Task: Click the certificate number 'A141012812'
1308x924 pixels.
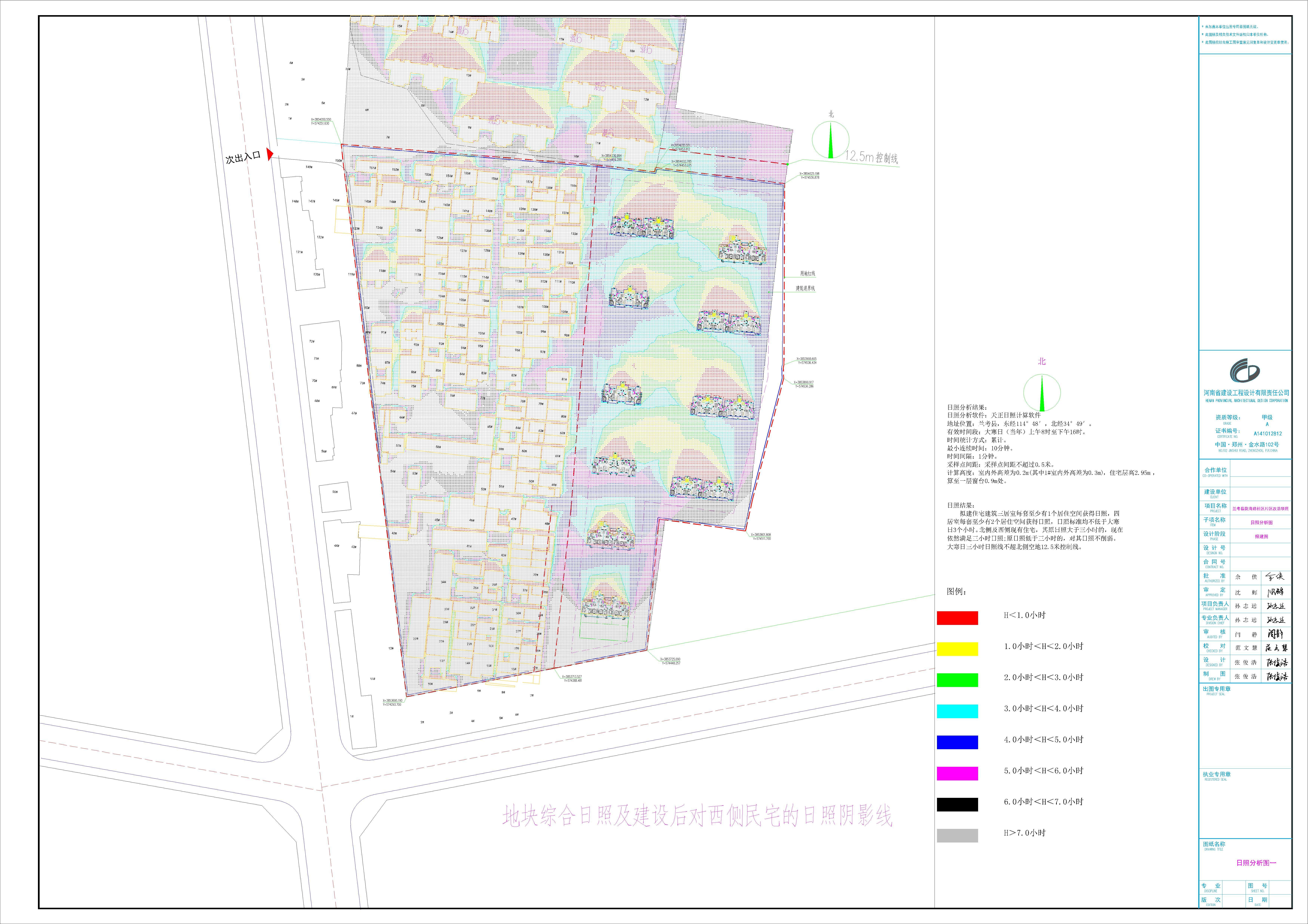Action: (x=1268, y=433)
